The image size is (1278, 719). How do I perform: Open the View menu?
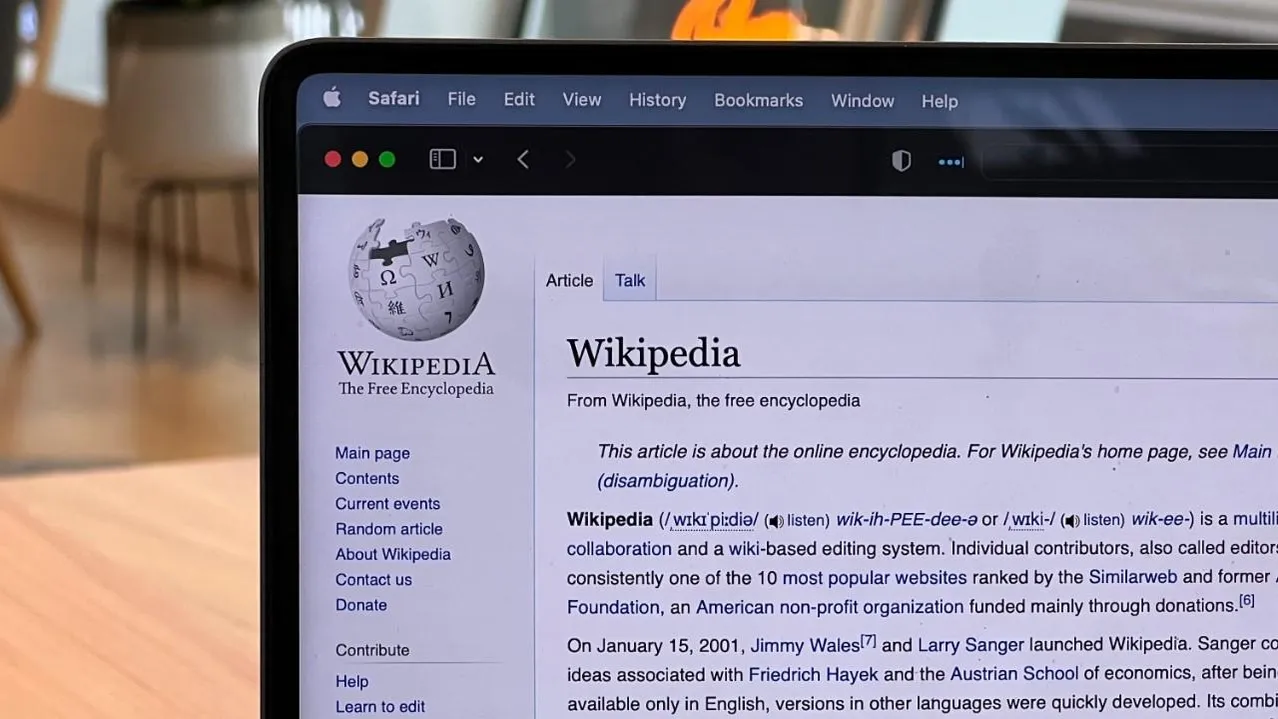(582, 100)
